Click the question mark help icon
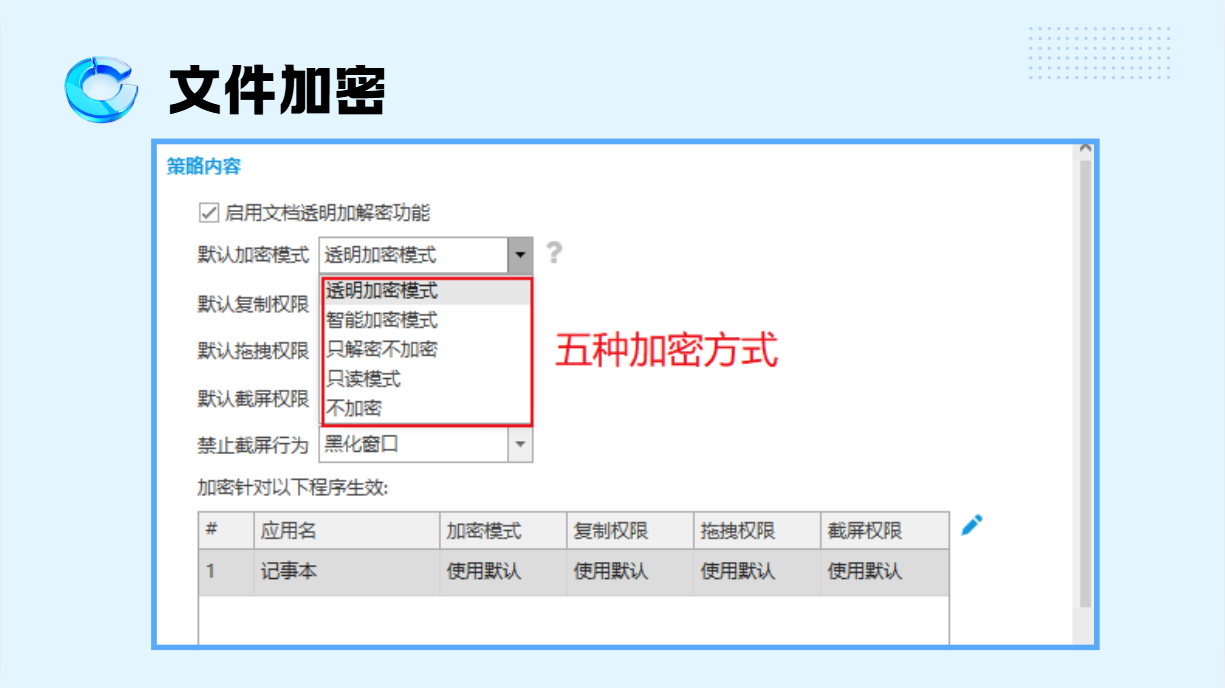The image size is (1225, 688). [x=554, y=253]
